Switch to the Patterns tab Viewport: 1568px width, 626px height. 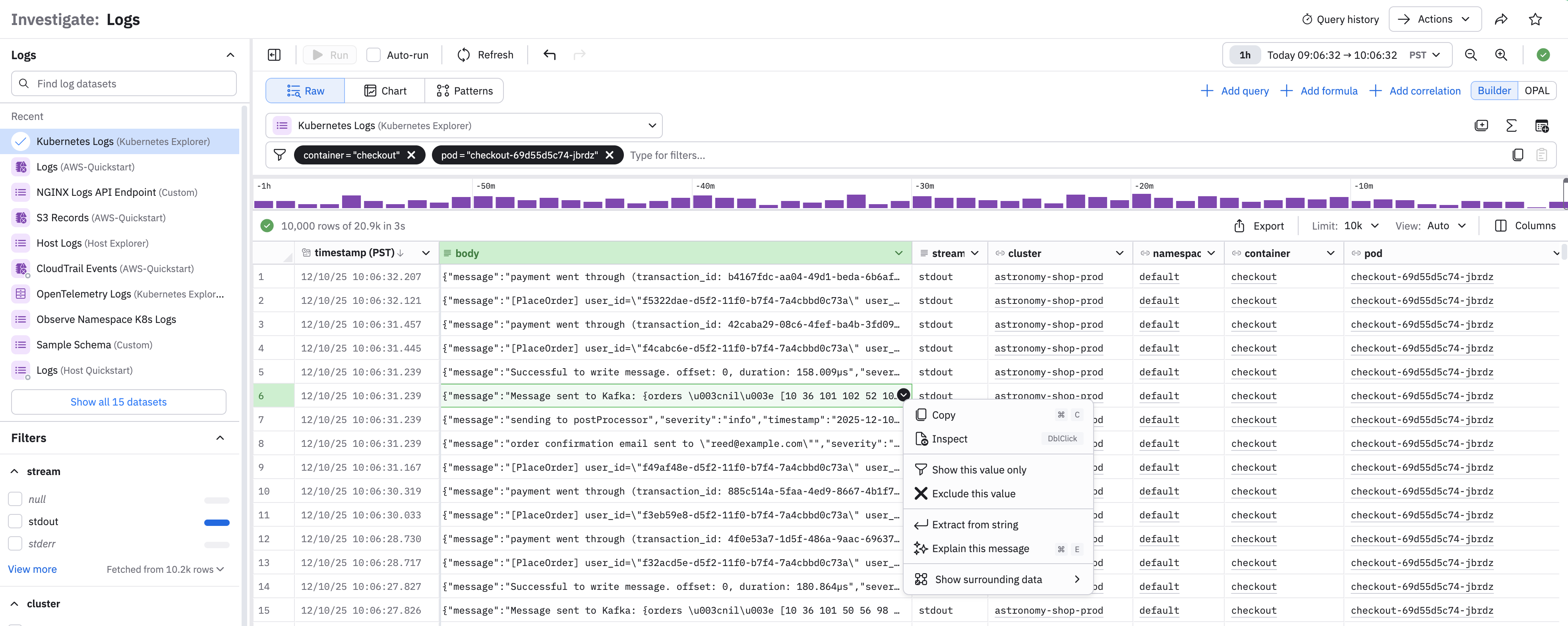point(465,91)
